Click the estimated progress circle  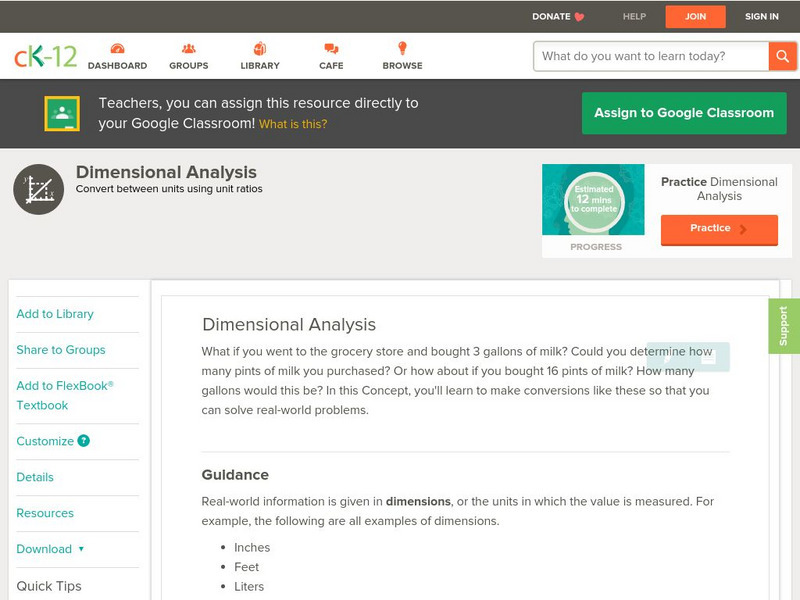594,197
